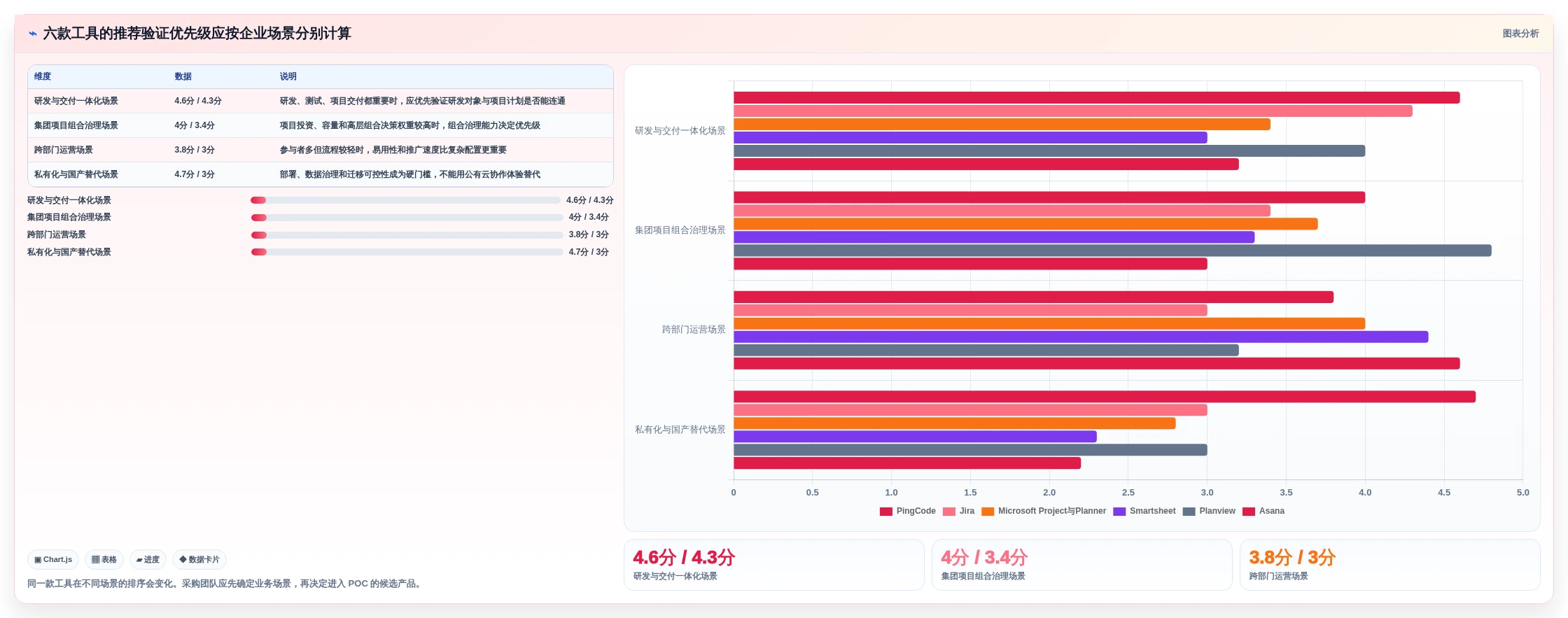1568x618 pixels.
Task: Click the gray Planview bar in 私有化与国产替代场景
Action: tap(970, 450)
